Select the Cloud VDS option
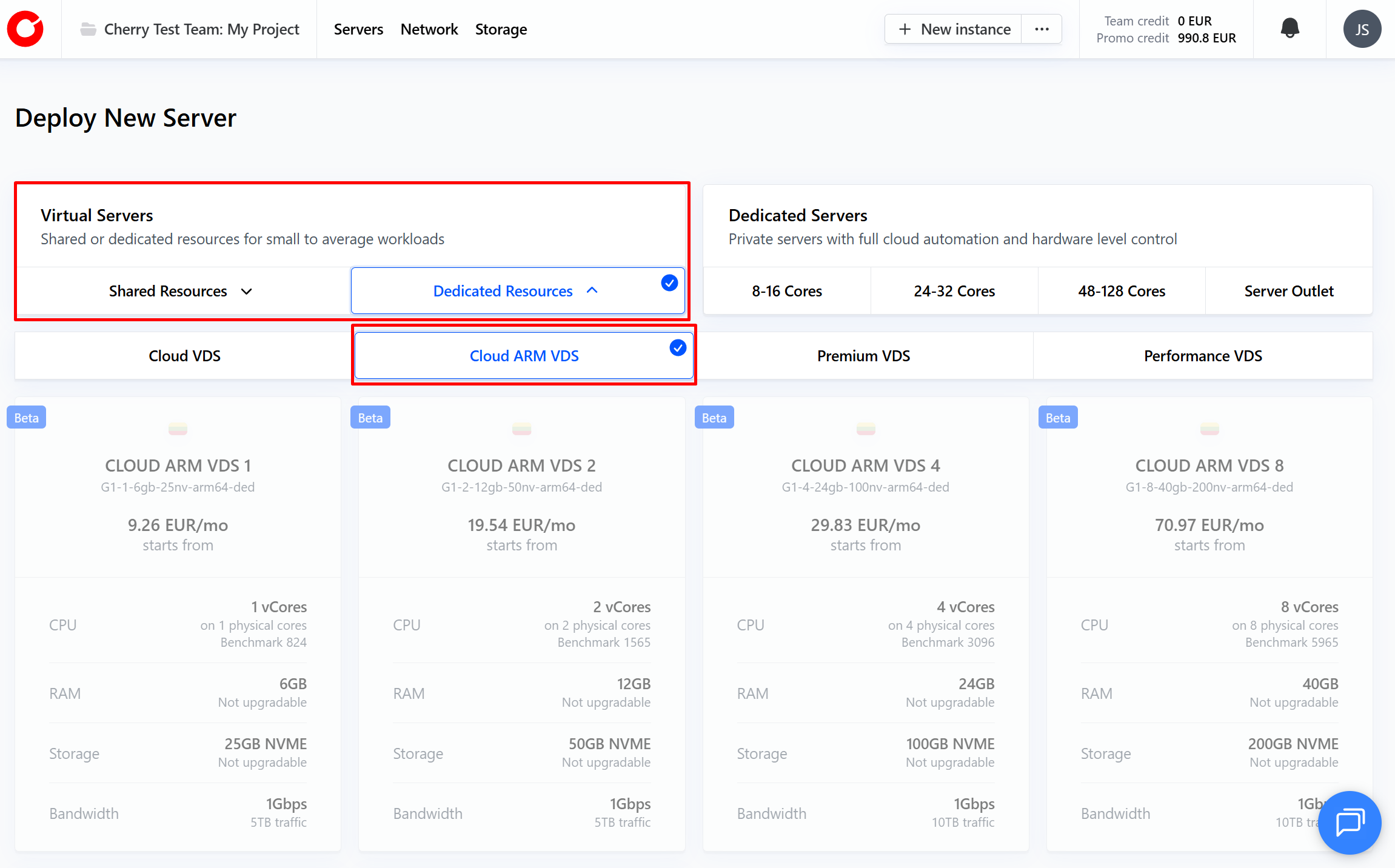The width and height of the screenshot is (1395, 868). (x=184, y=356)
